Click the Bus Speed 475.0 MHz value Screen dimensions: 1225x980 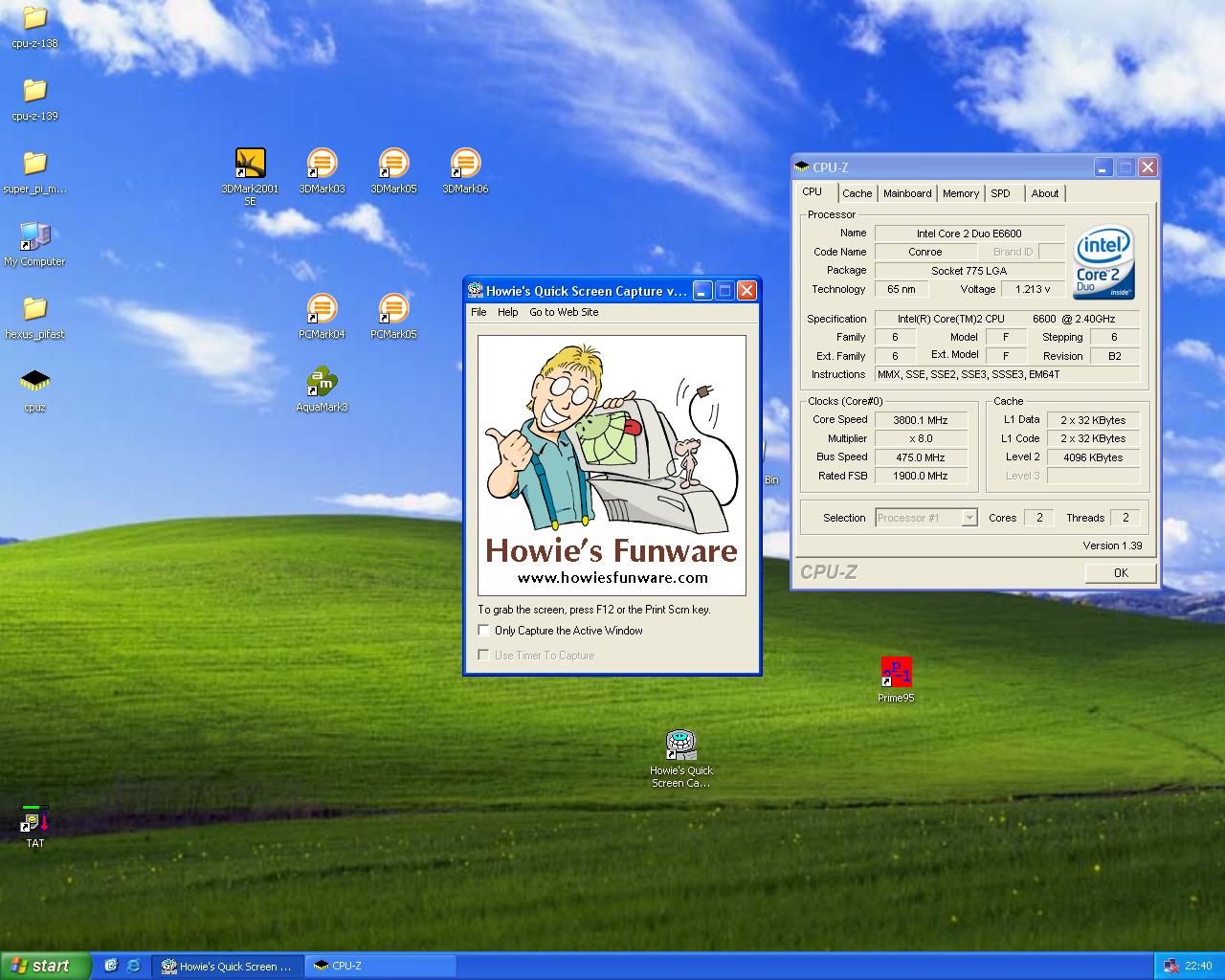pos(921,457)
